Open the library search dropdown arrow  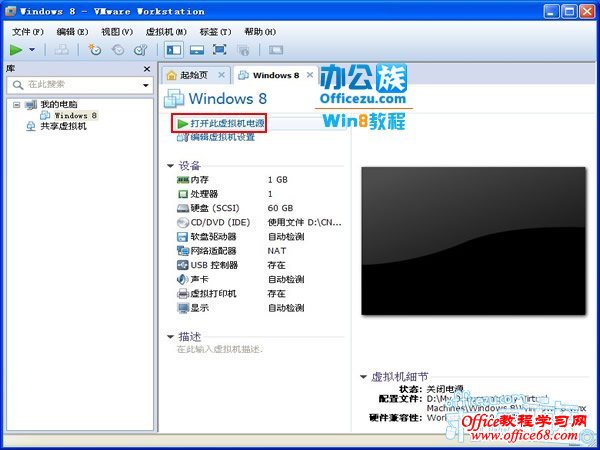coord(146,85)
